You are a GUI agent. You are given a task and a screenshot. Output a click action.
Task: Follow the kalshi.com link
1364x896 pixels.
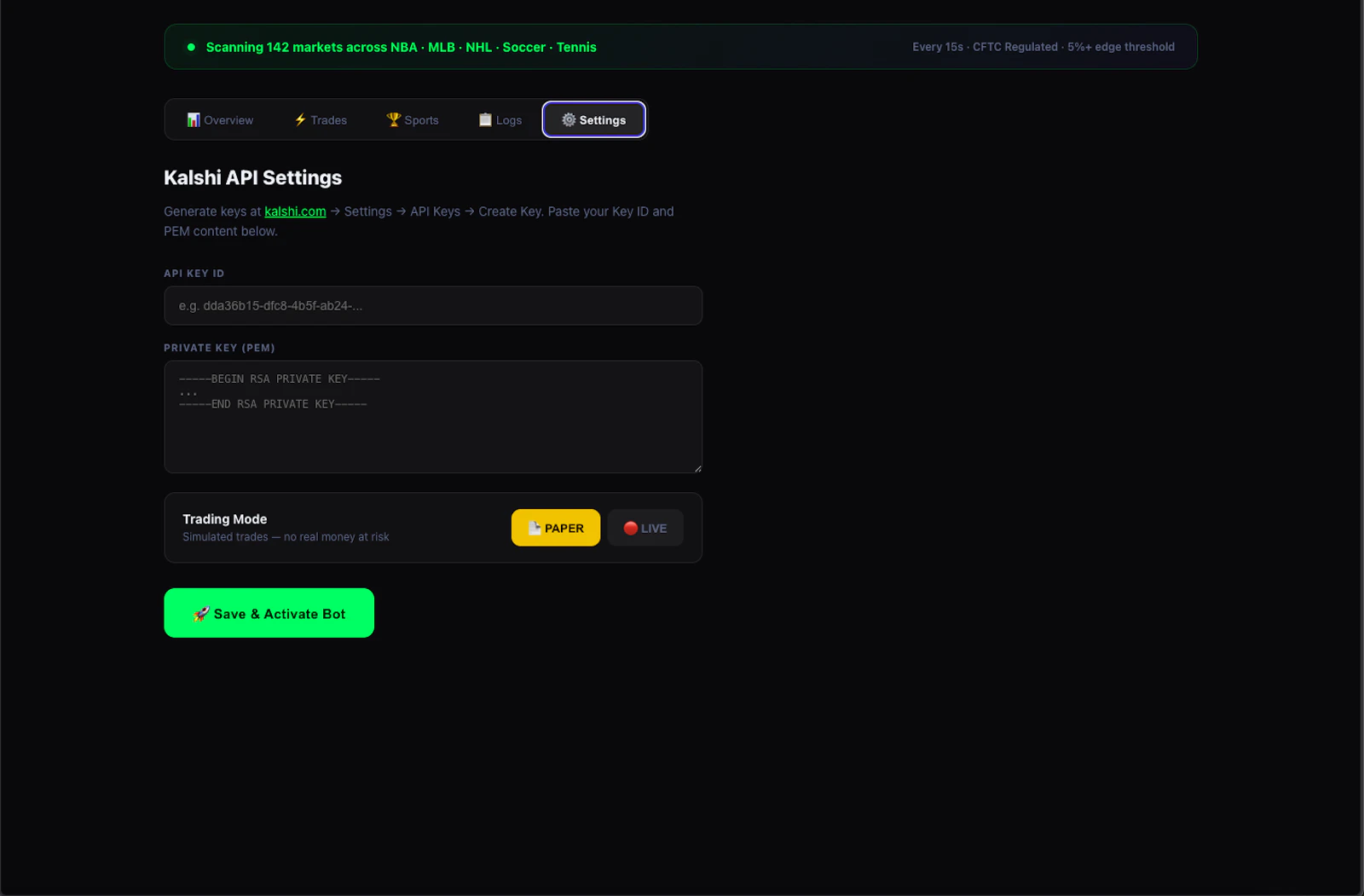click(x=295, y=211)
